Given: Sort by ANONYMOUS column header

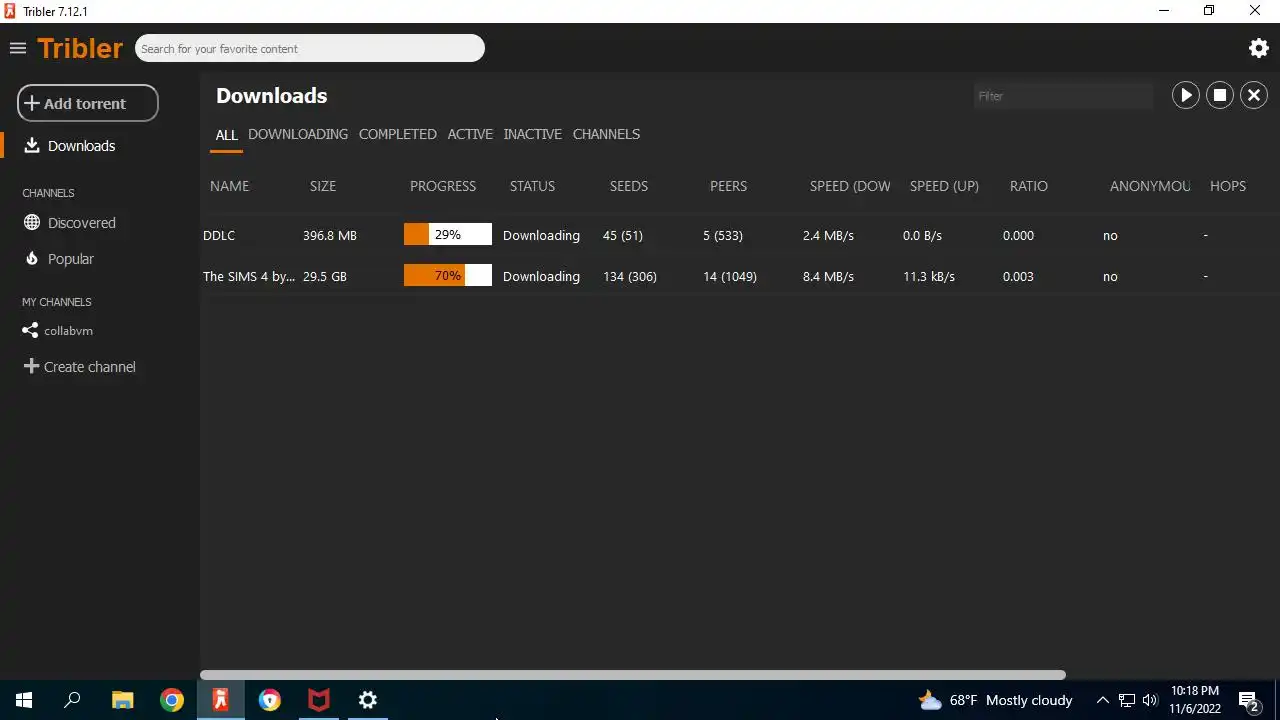Looking at the screenshot, I should pyautogui.click(x=1150, y=186).
